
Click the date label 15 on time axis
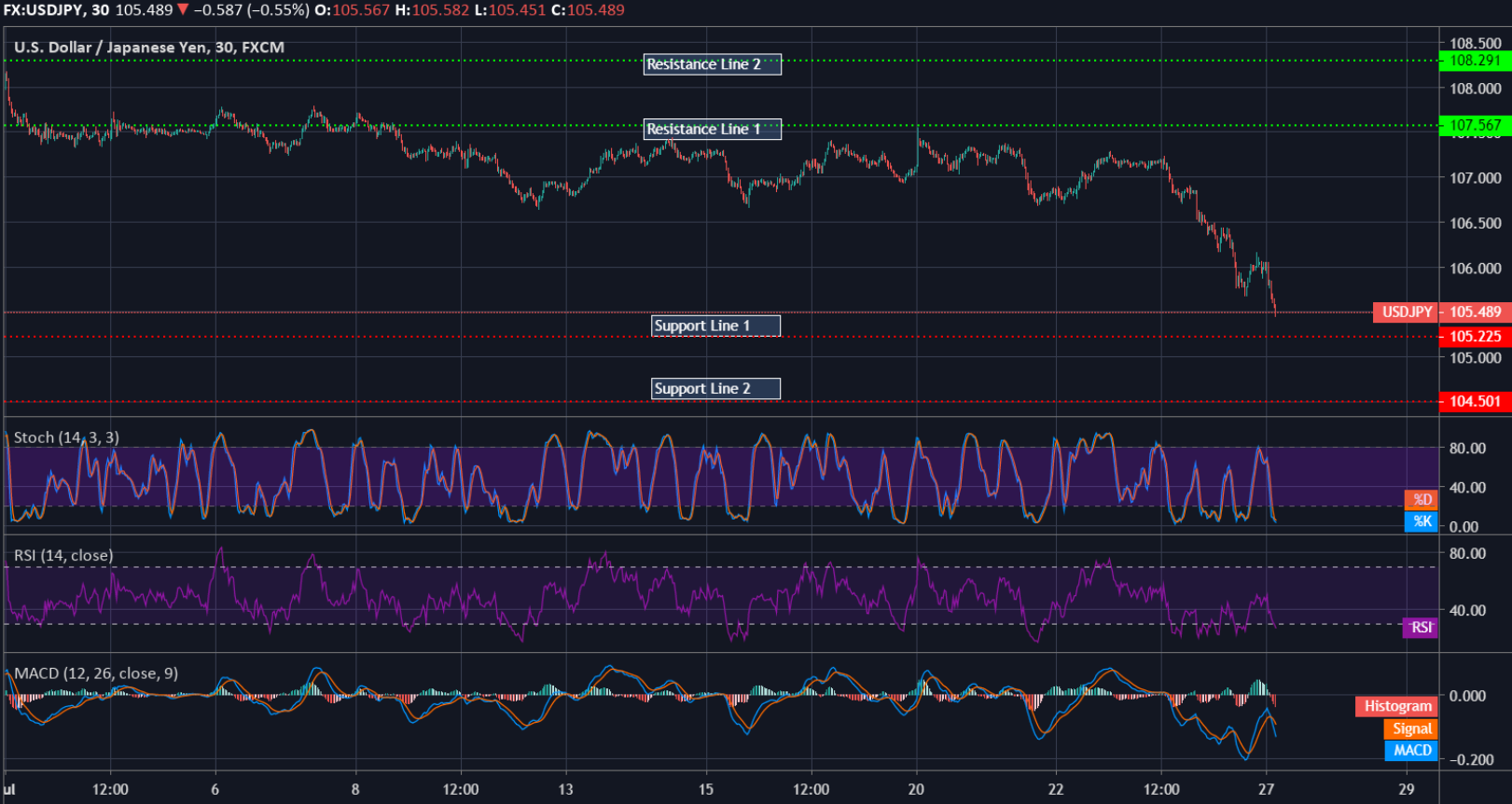[706, 789]
